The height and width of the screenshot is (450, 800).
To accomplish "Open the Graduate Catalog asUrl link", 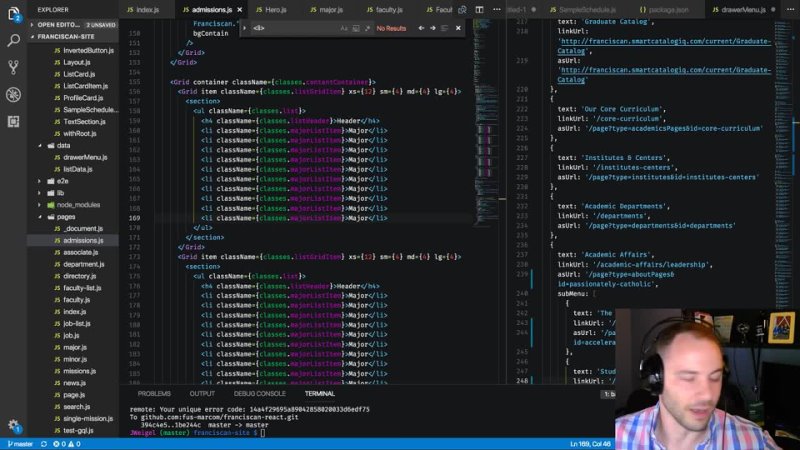I will click(664, 75).
